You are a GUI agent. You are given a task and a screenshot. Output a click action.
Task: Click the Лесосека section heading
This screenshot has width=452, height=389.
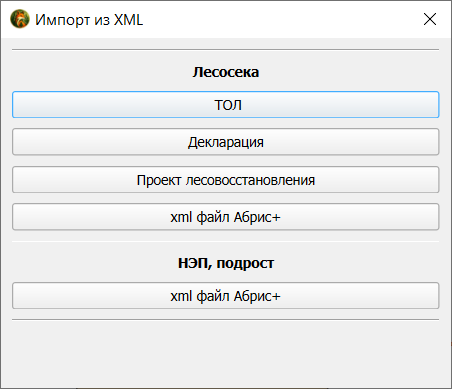[x=226, y=72]
